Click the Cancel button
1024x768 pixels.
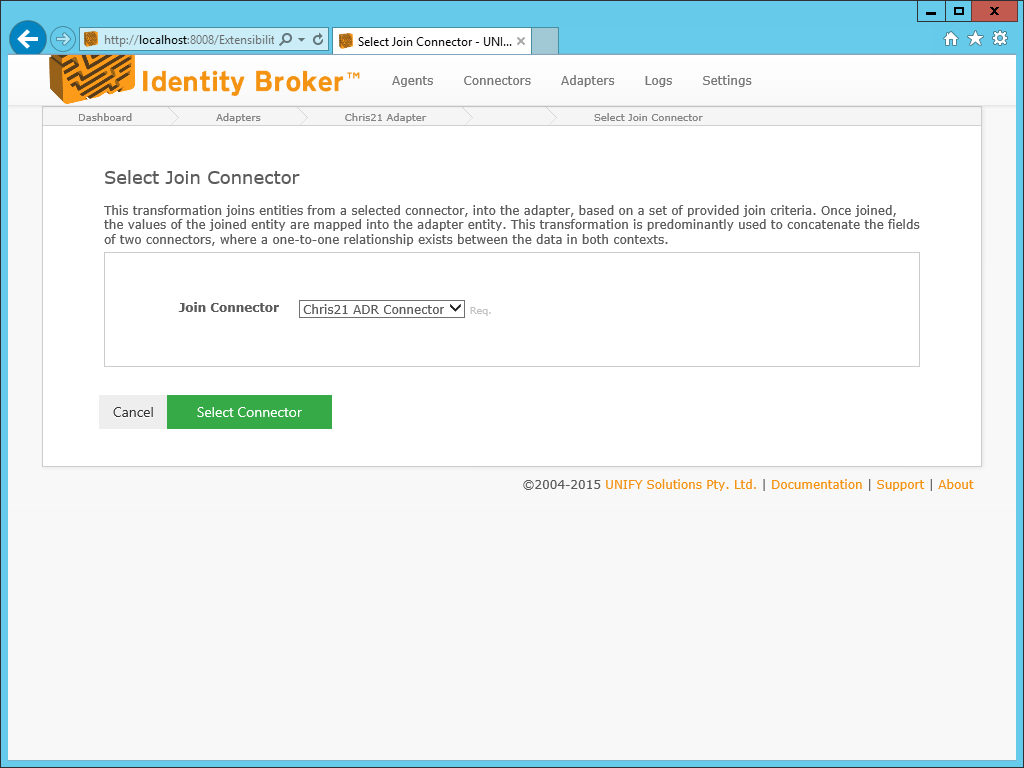pos(133,412)
